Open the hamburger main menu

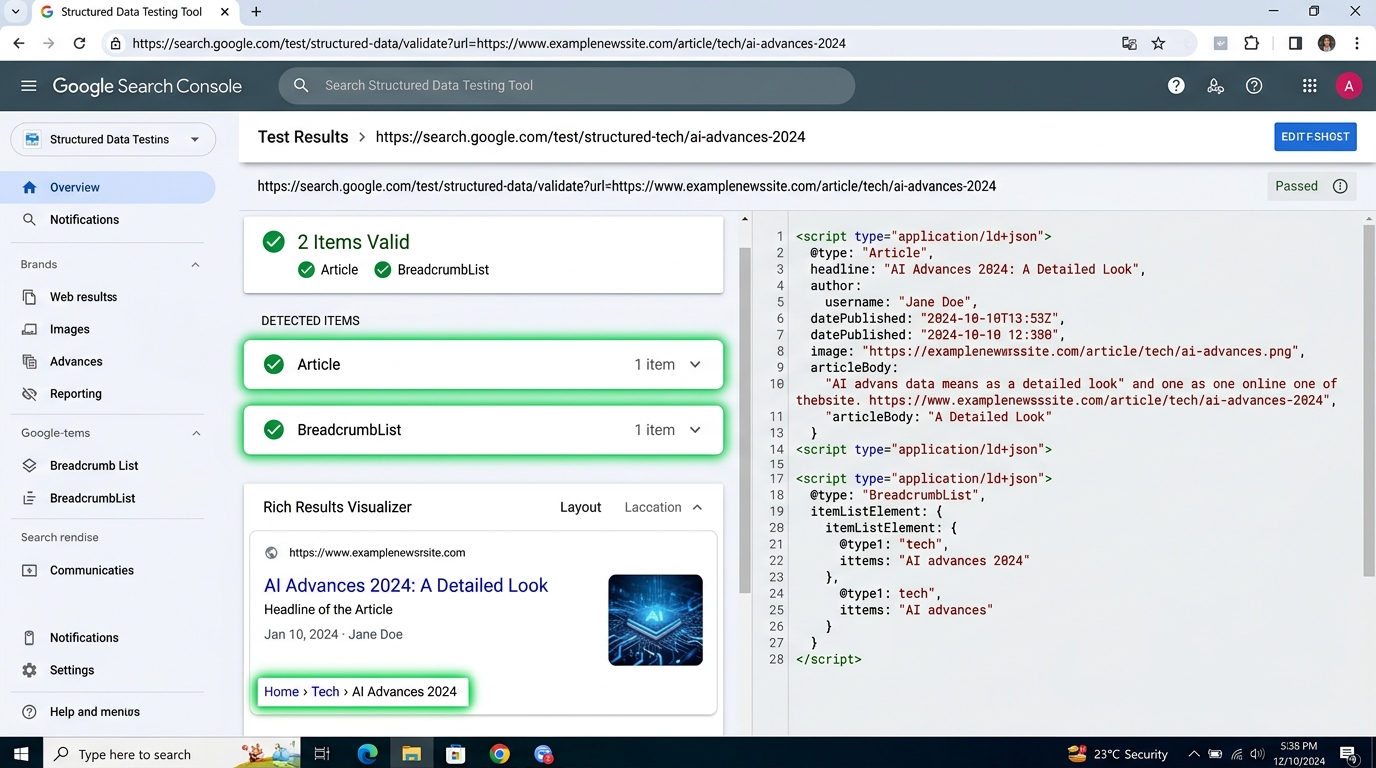(29, 86)
